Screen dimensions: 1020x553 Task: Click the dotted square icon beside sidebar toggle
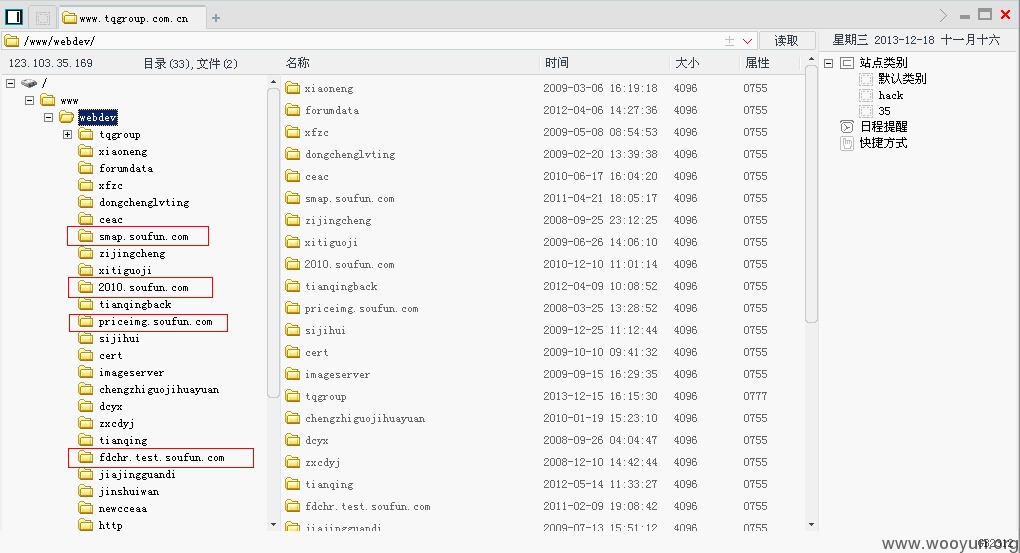43,18
